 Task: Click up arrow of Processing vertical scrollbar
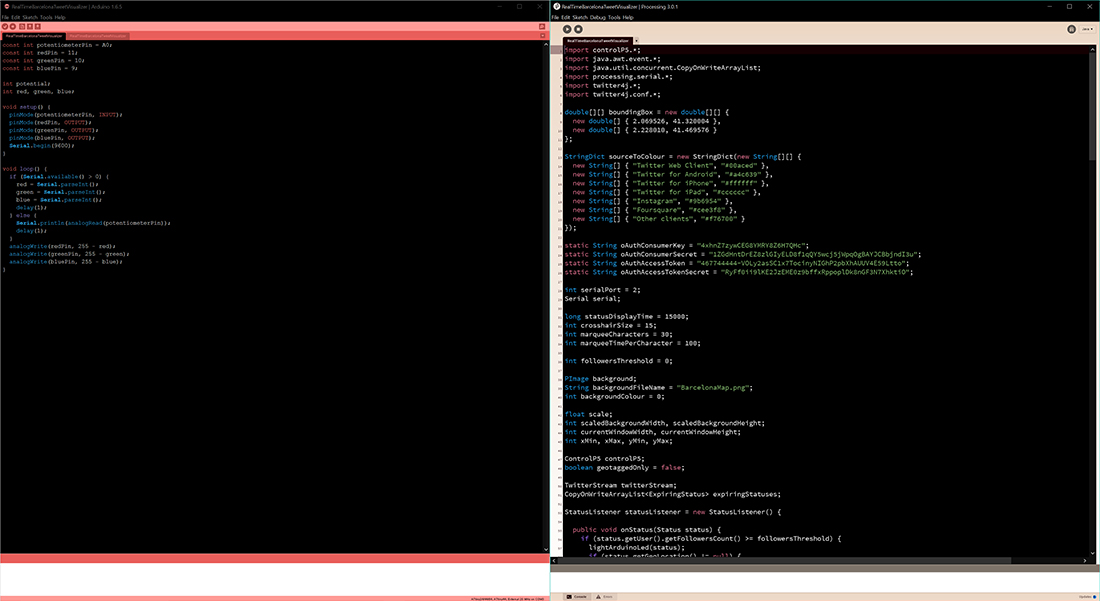[x=1092, y=49]
